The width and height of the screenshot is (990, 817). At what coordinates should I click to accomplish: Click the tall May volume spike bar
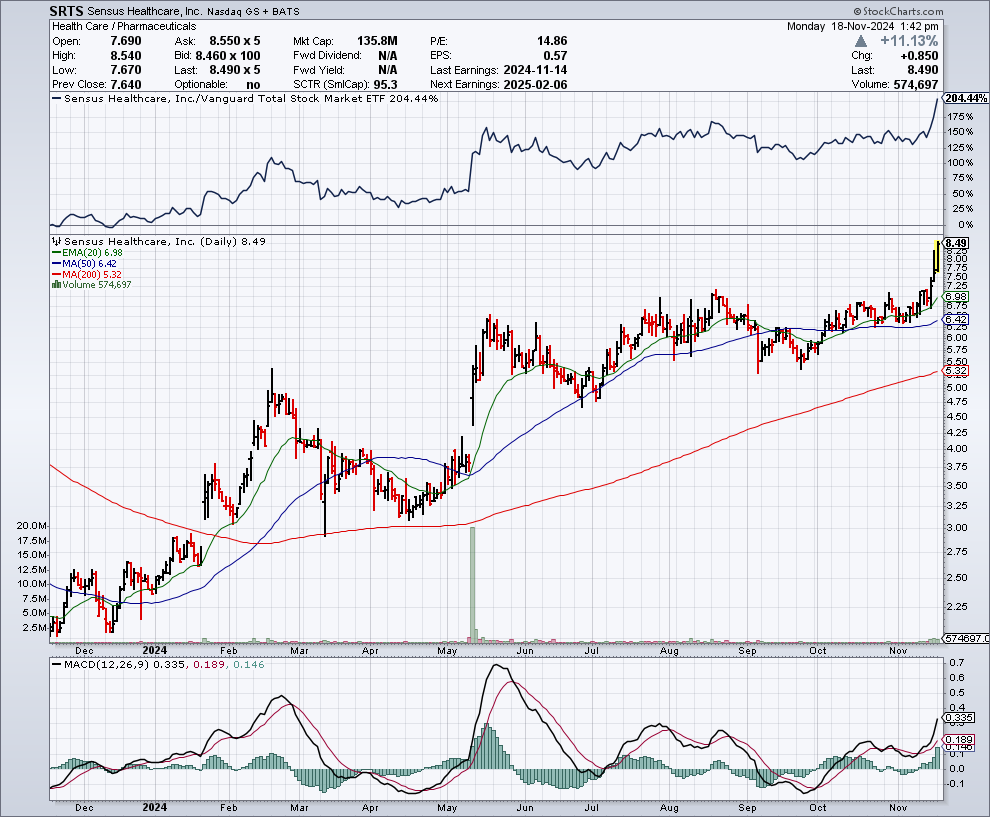click(472, 584)
